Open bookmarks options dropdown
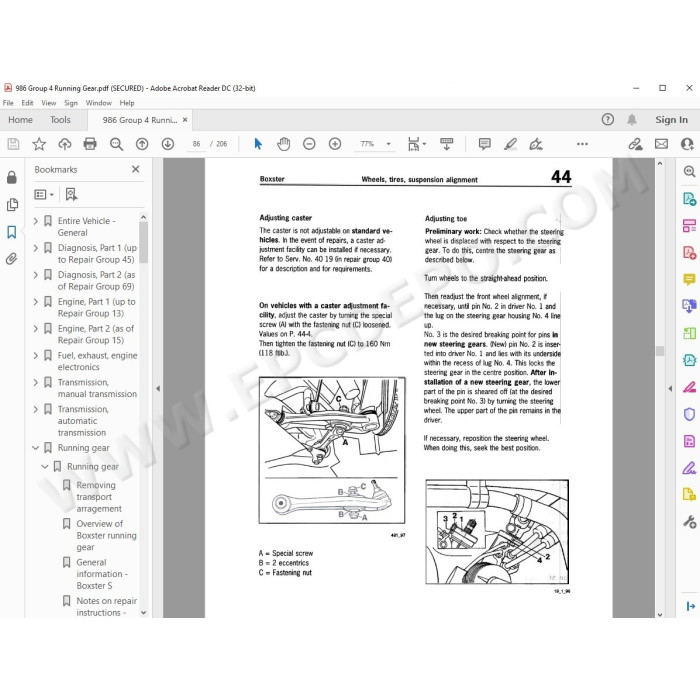This screenshot has width=700, height=700. (x=44, y=194)
